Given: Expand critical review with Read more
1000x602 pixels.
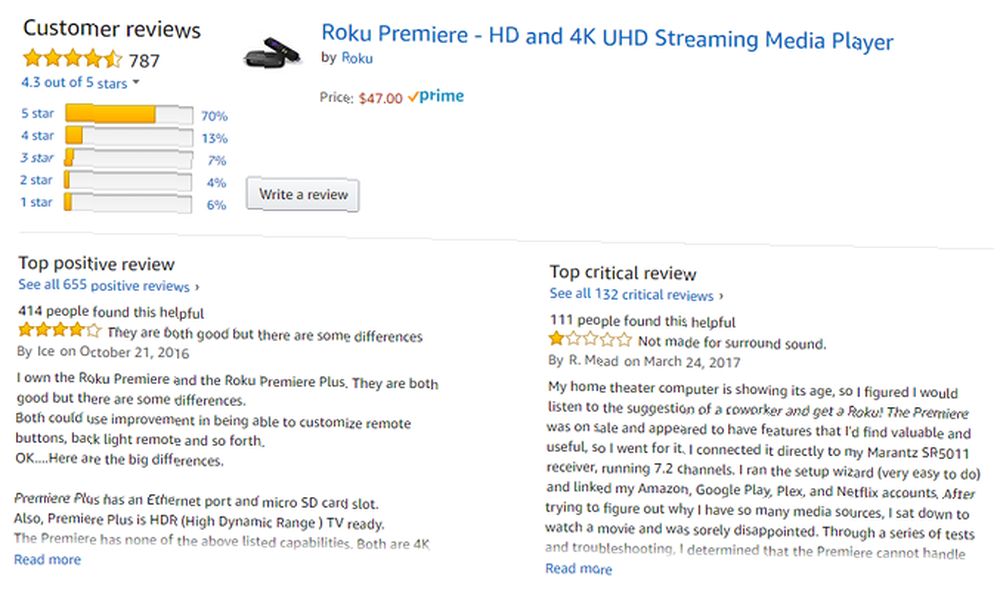Looking at the screenshot, I should tap(578, 569).
